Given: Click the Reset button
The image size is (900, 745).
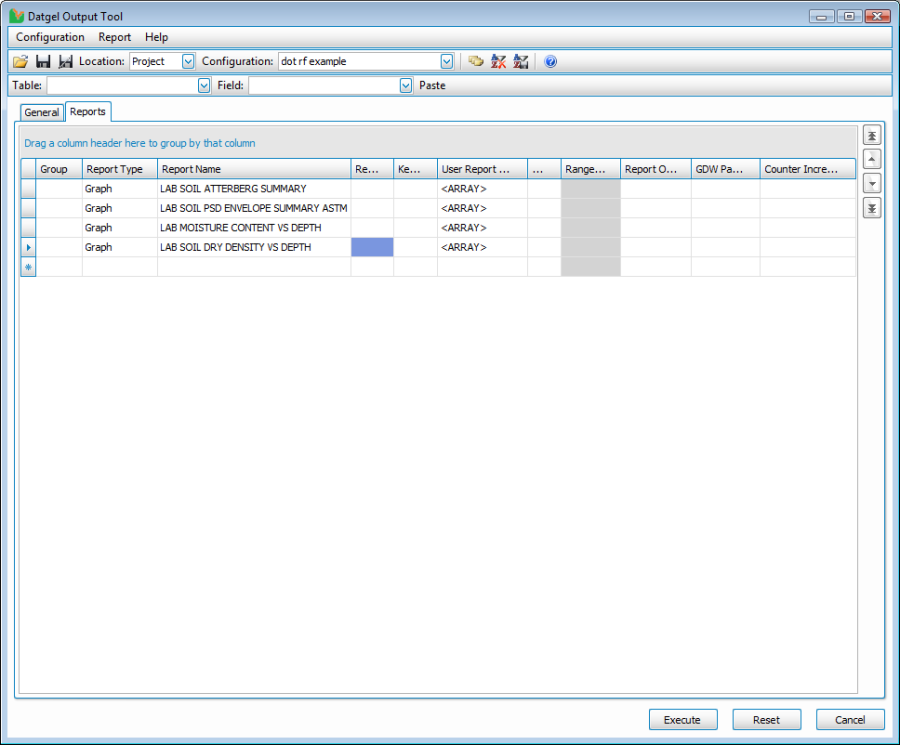Looking at the screenshot, I should [x=766, y=720].
